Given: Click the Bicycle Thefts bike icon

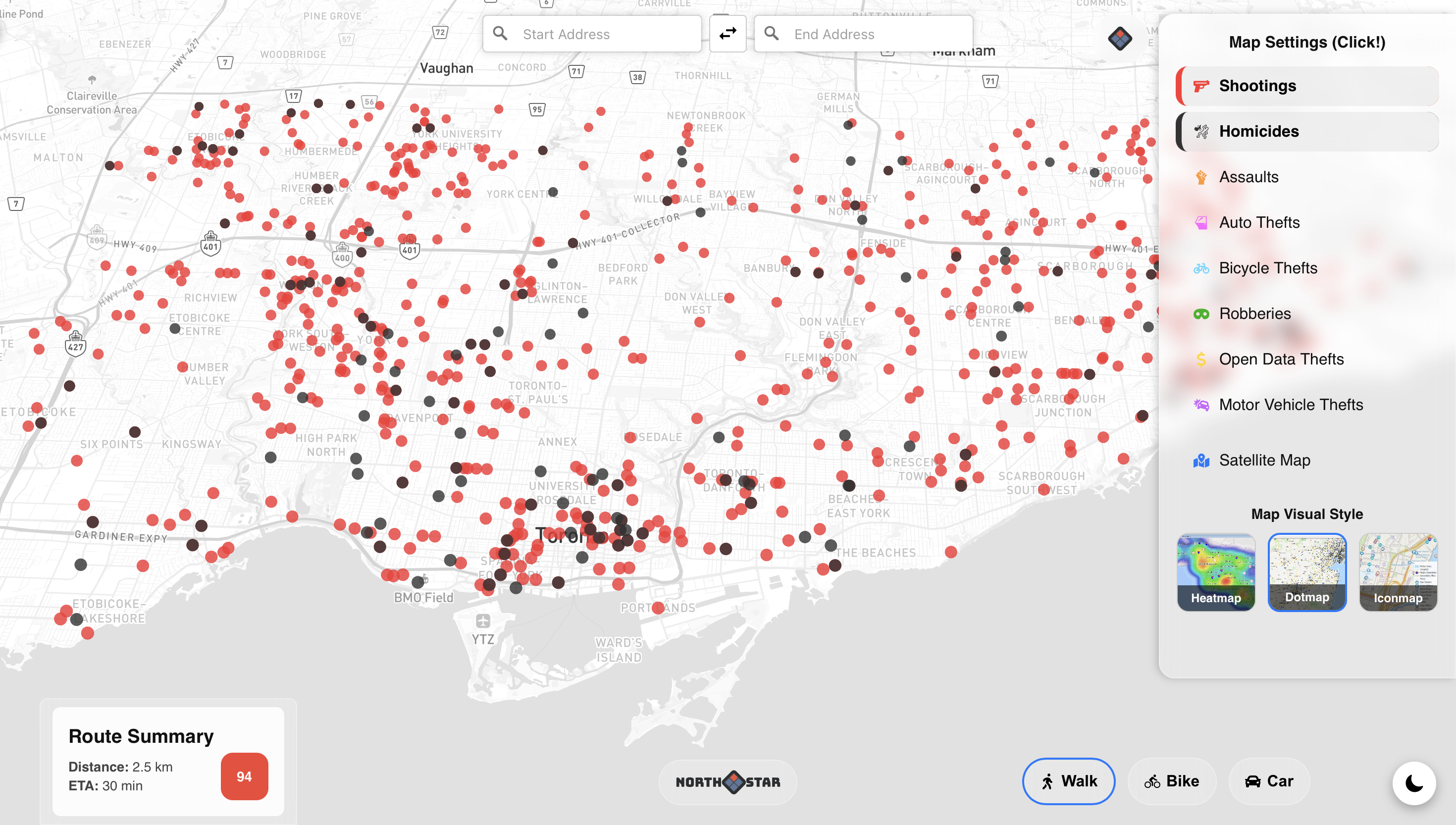Looking at the screenshot, I should 1201,268.
